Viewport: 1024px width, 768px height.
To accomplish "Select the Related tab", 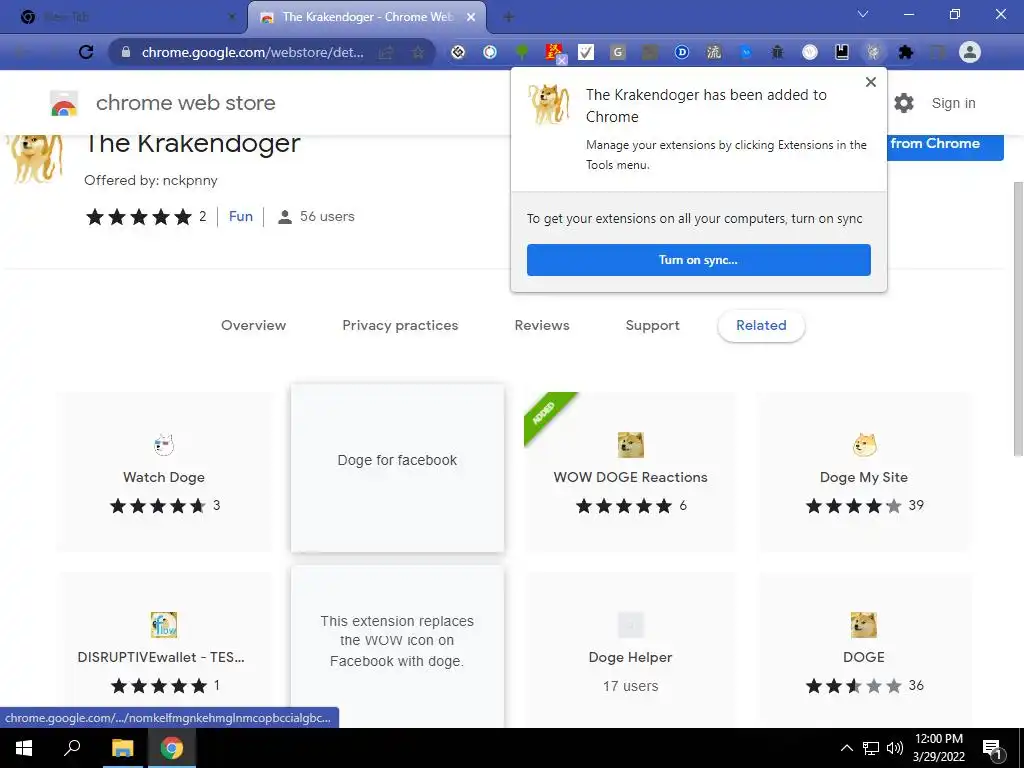I will click(x=761, y=325).
